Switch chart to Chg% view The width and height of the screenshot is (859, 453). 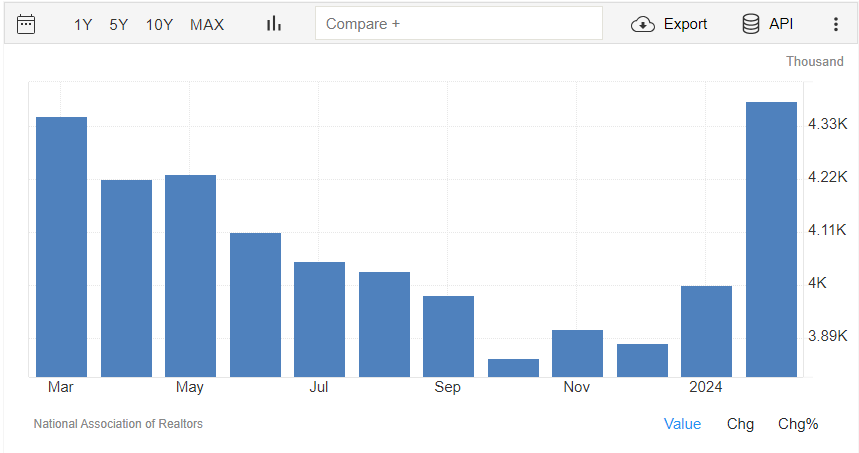point(798,424)
